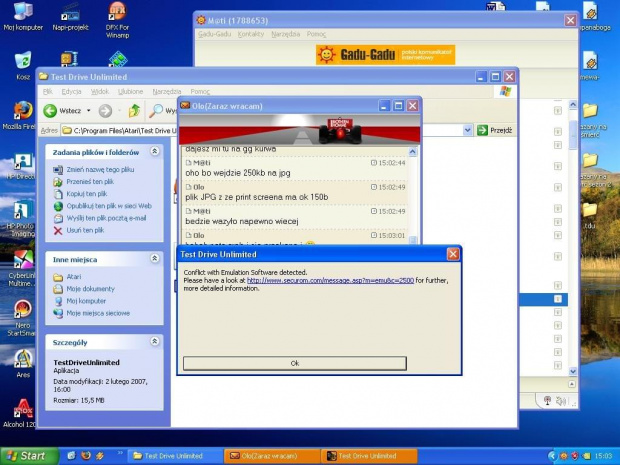The width and height of the screenshot is (620, 465).
Task: Click the greyed forward arrow in Explorer
Action: click(x=105, y=111)
